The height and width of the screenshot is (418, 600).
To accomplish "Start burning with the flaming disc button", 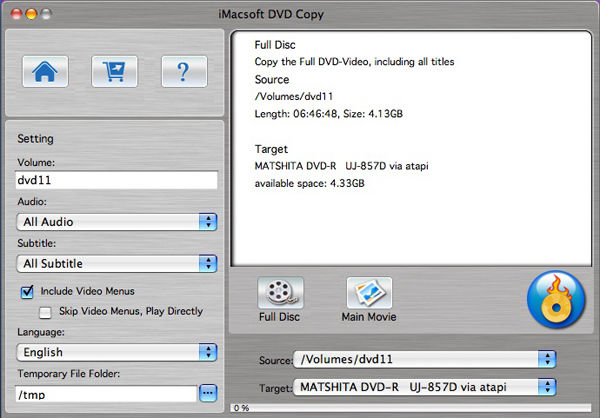I will click(x=556, y=300).
